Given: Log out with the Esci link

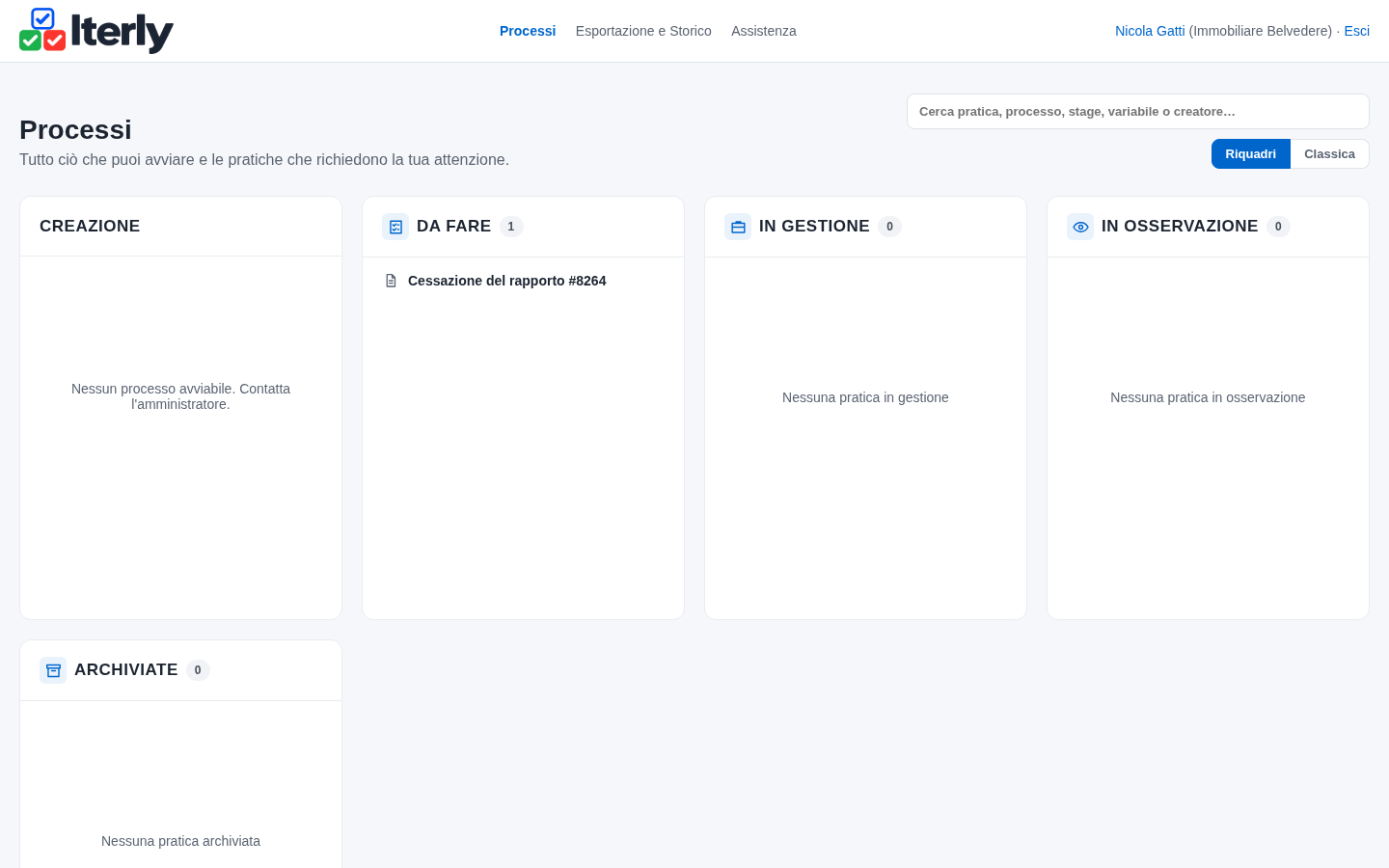Looking at the screenshot, I should [x=1356, y=31].
